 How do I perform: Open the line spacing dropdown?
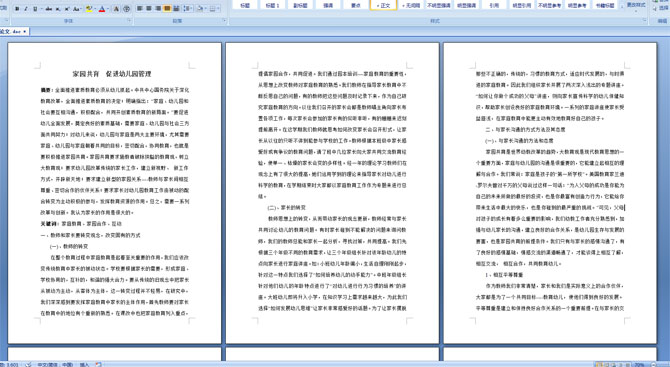[188, 8]
